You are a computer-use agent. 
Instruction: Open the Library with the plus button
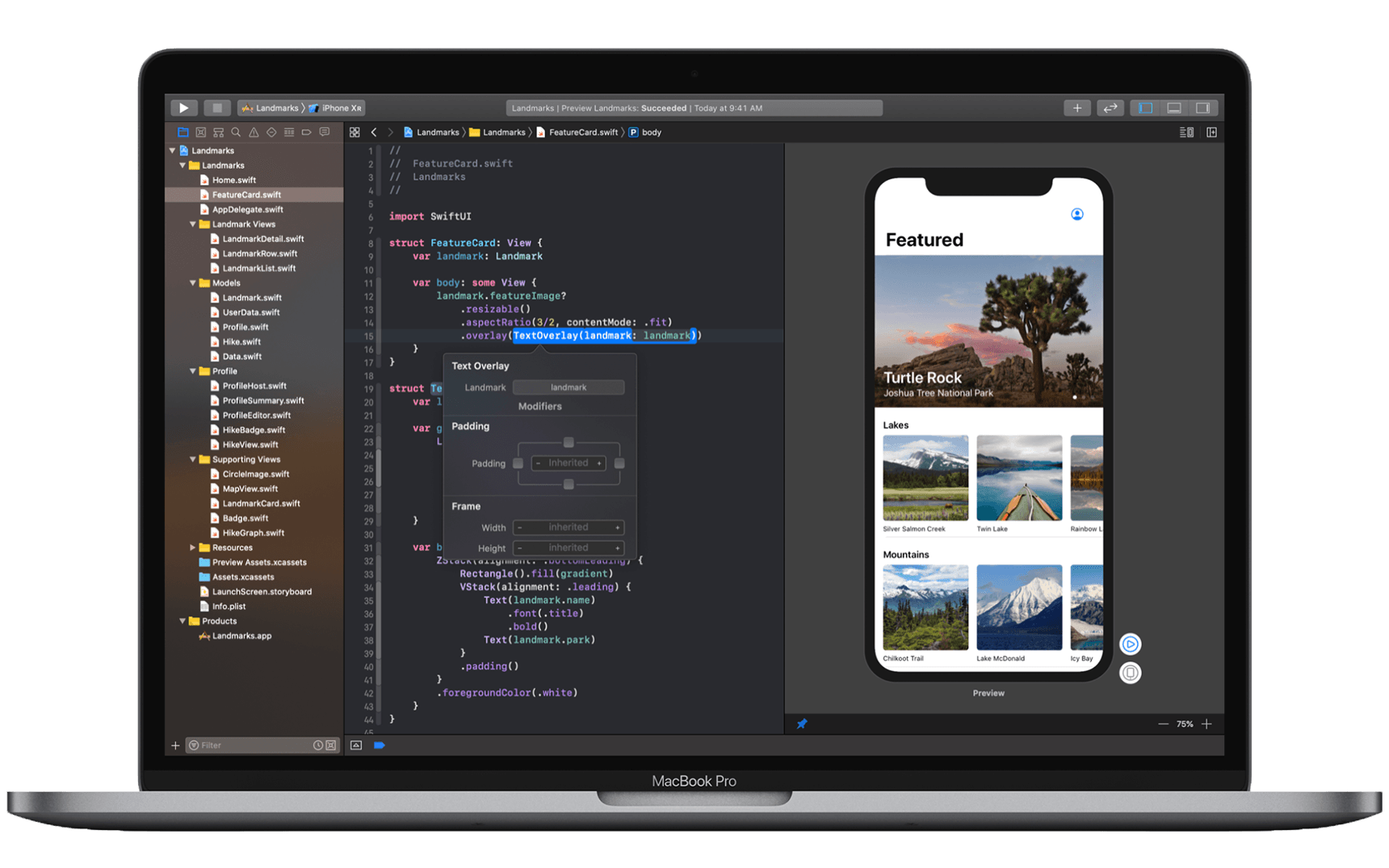[x=1077, y=107]
